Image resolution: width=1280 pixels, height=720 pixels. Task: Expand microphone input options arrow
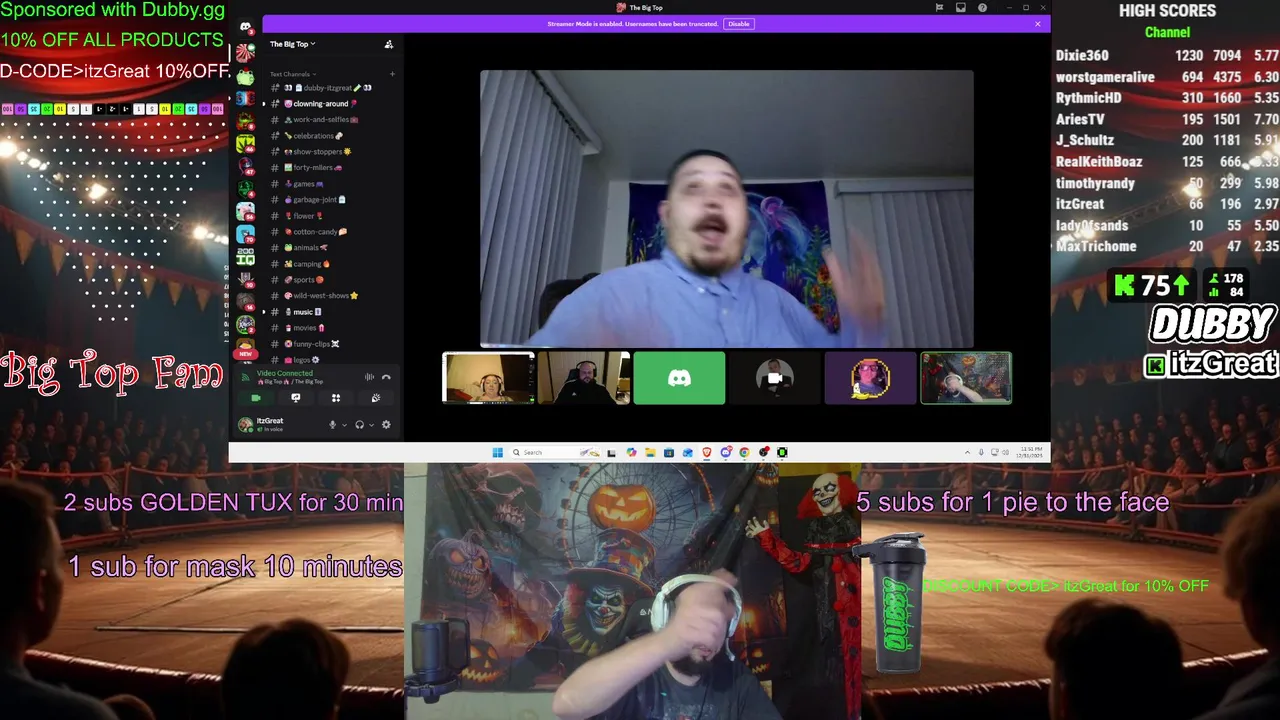[344, 425]
